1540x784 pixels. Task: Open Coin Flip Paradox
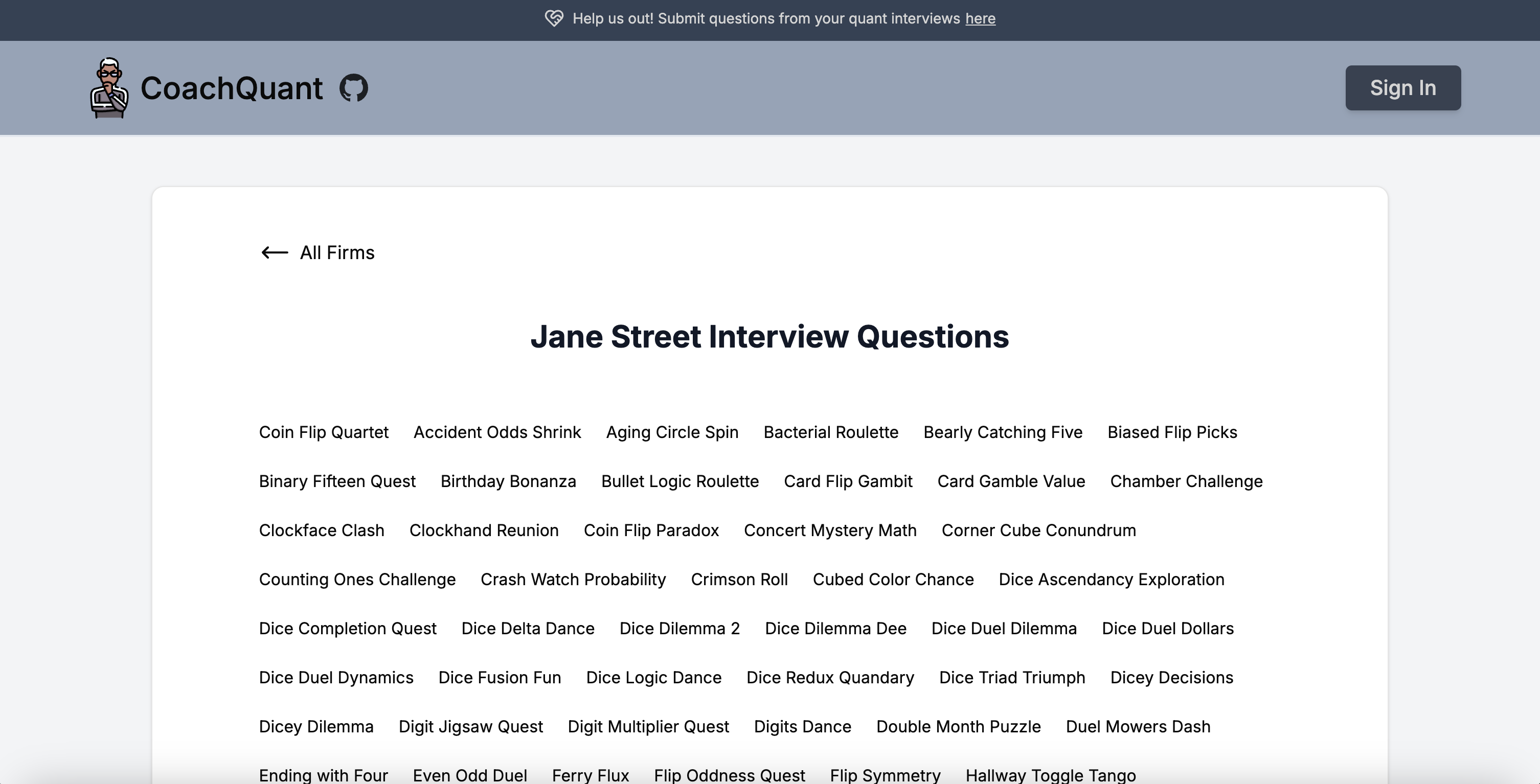(x=651, y=530)
